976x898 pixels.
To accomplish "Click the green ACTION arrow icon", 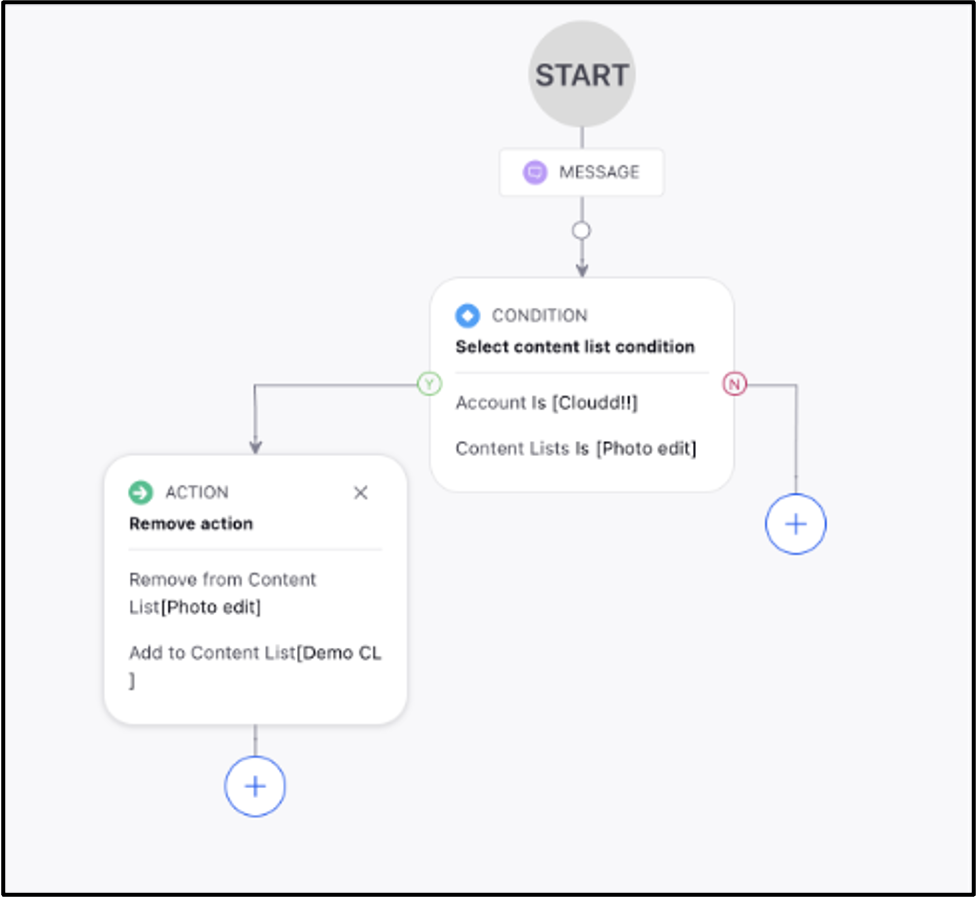I will [141, 492].
